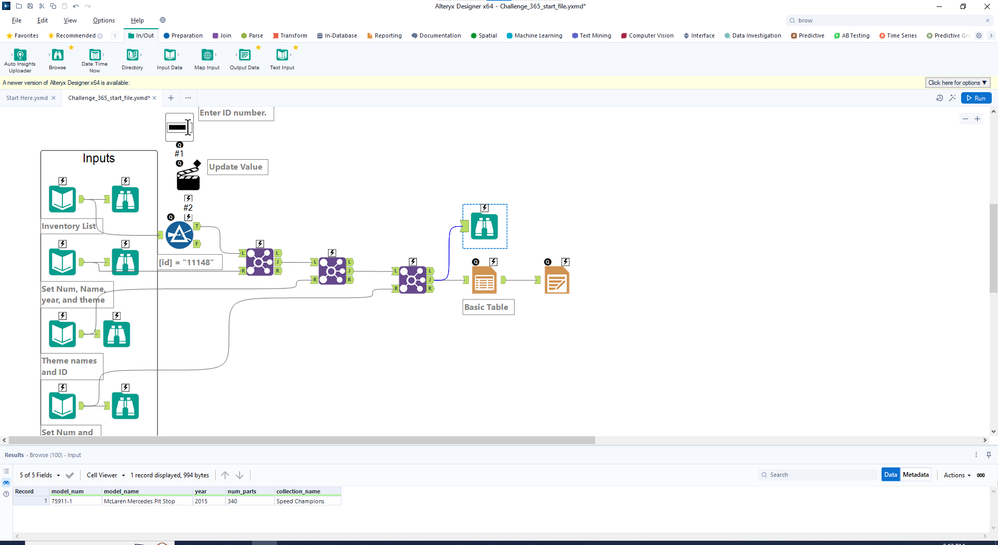Screen dimensions: 998x545
Task: Select the Map Input tool
Action: [x=207, y=59]
